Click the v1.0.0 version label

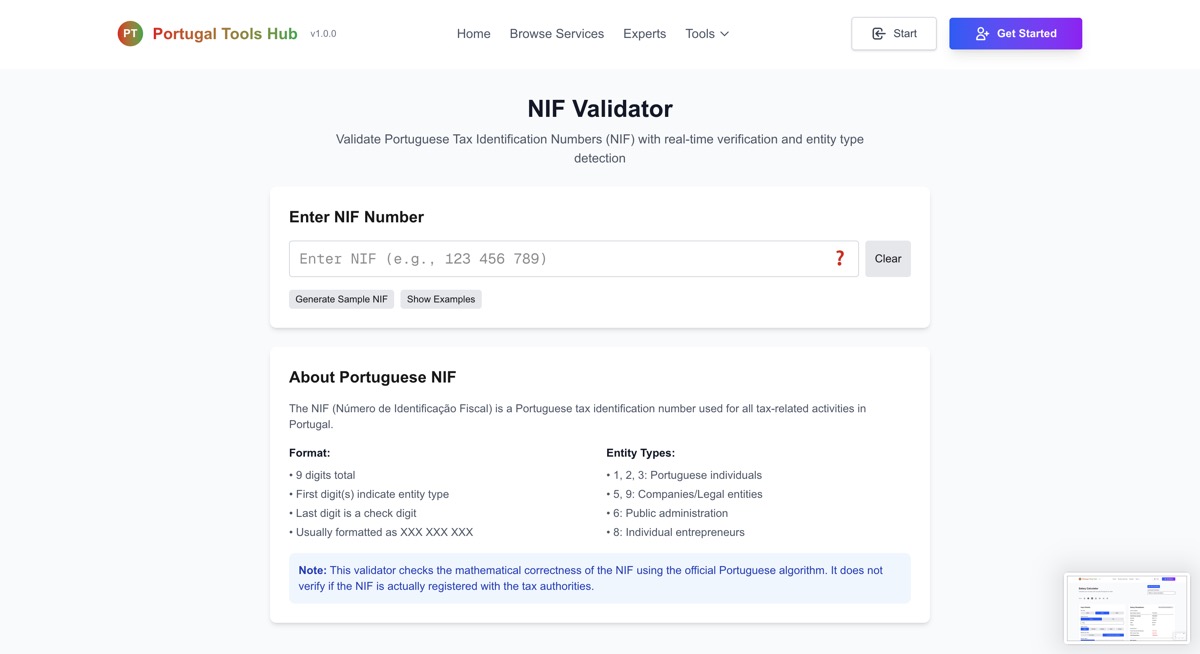323,34
